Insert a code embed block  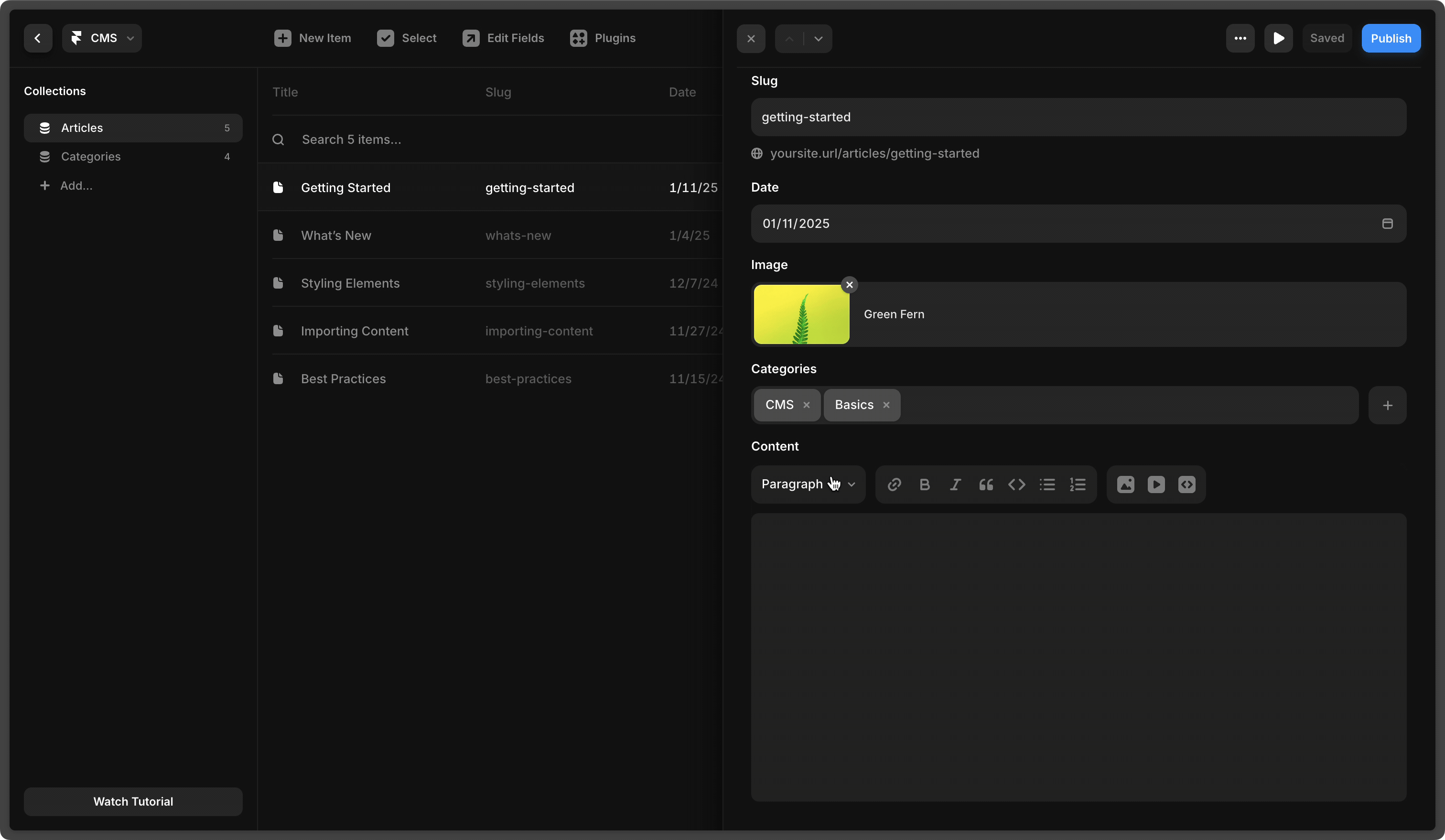1186,485
